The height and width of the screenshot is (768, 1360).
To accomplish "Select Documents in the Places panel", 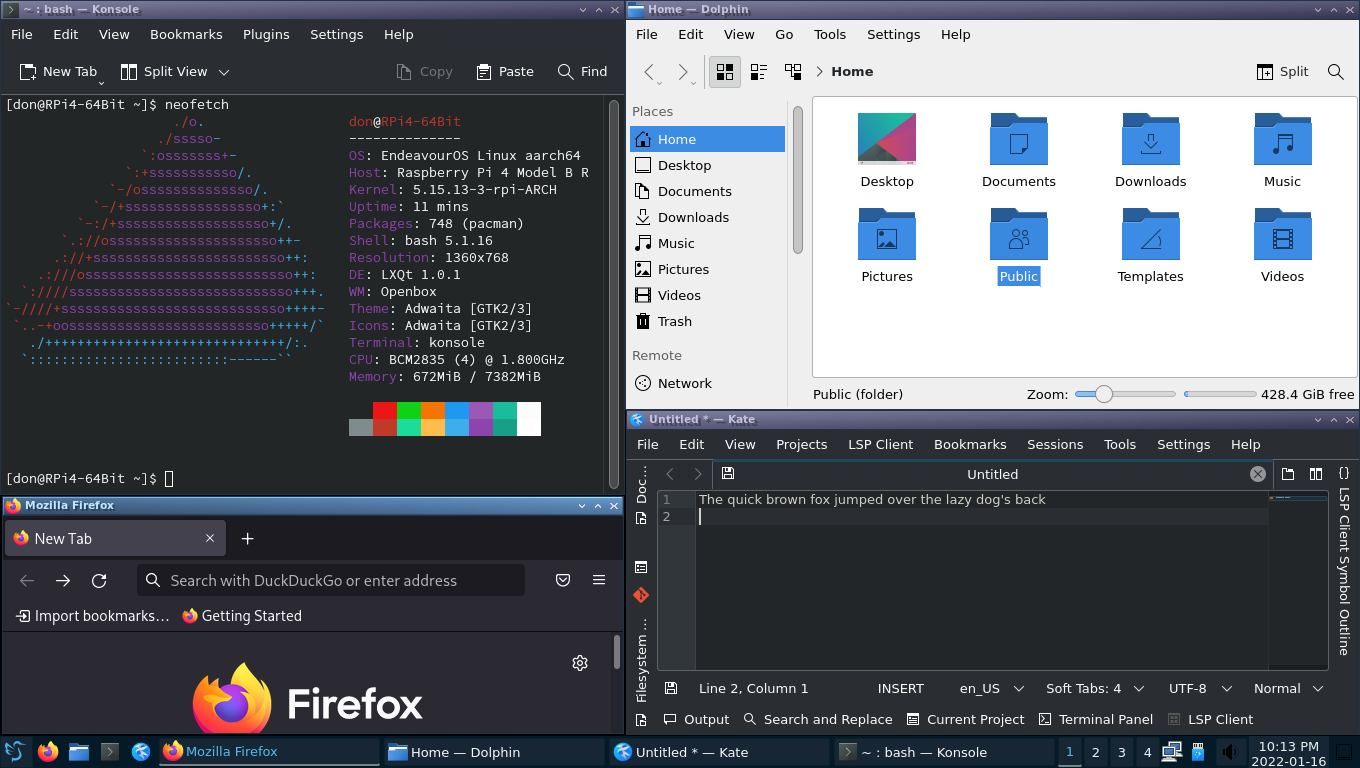I will click(x=707, y=191).
